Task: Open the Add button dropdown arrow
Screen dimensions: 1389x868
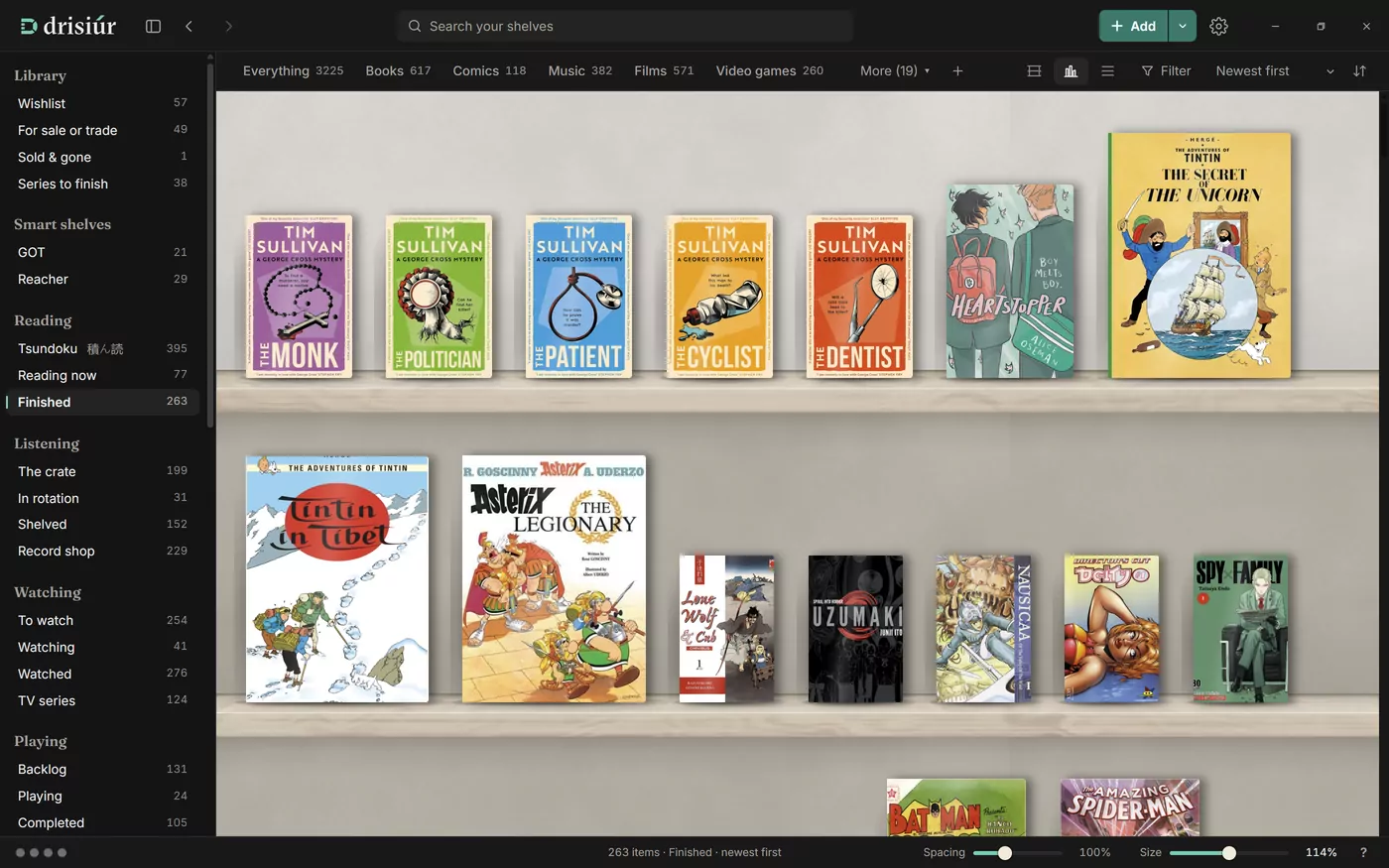Action: click(x=1182, y=26)
